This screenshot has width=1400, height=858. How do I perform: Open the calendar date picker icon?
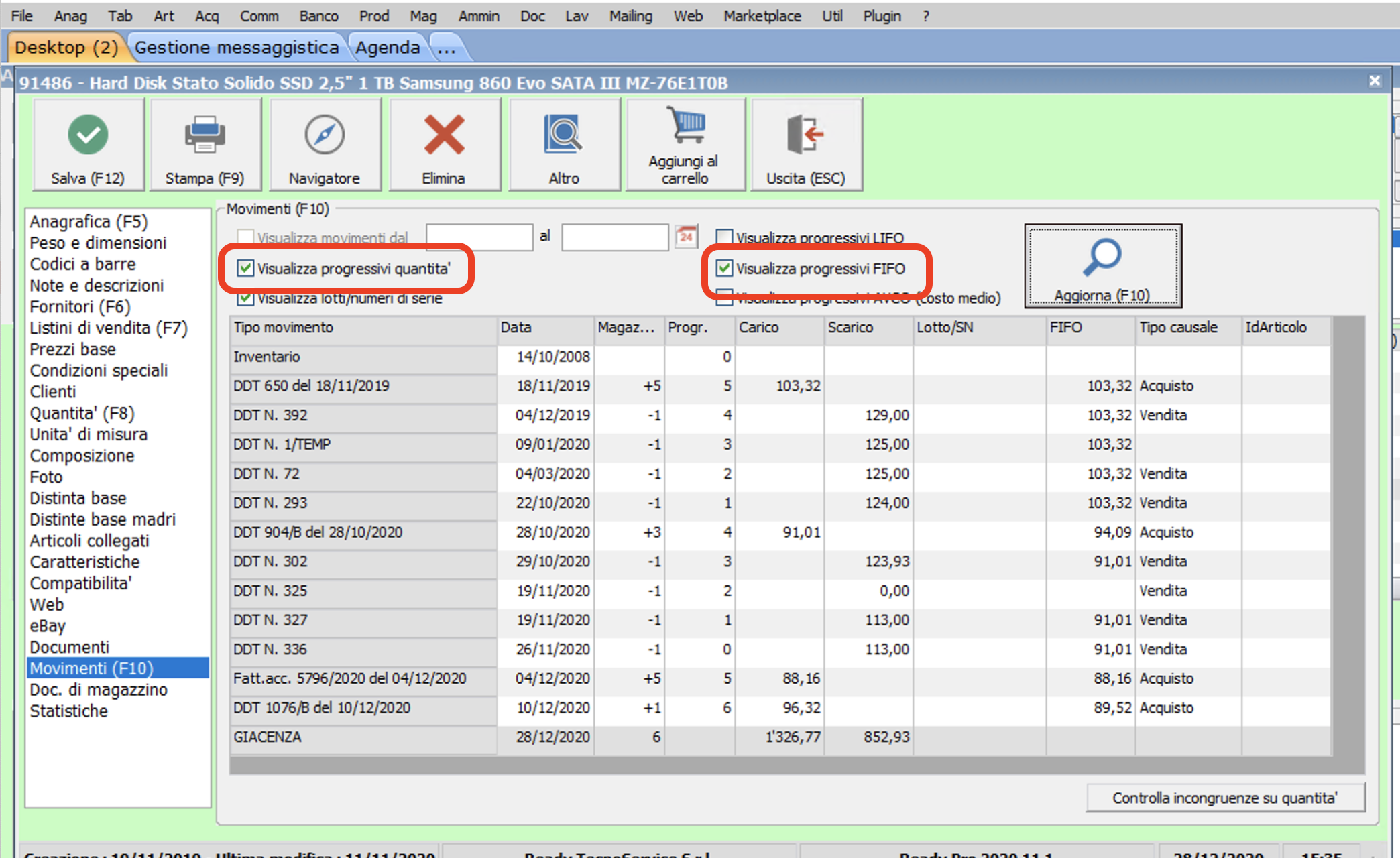686,237
